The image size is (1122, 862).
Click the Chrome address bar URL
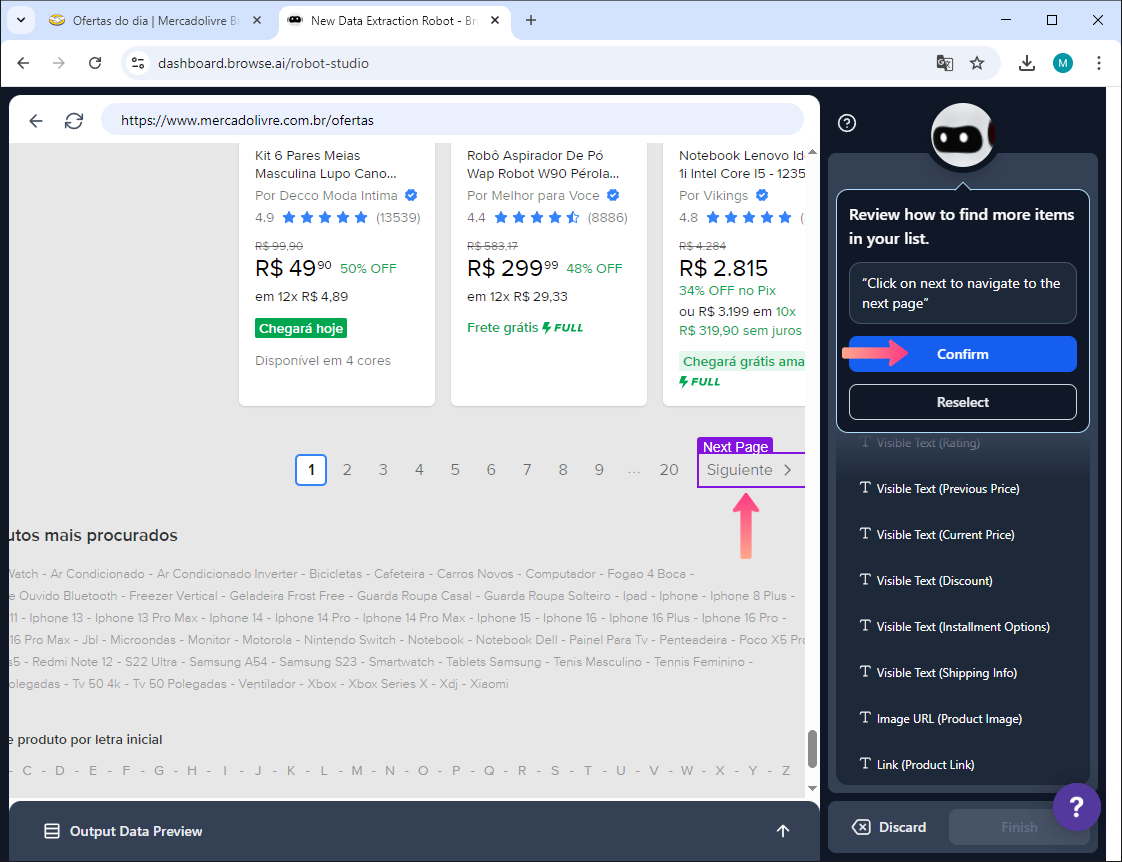pos(263,63)
